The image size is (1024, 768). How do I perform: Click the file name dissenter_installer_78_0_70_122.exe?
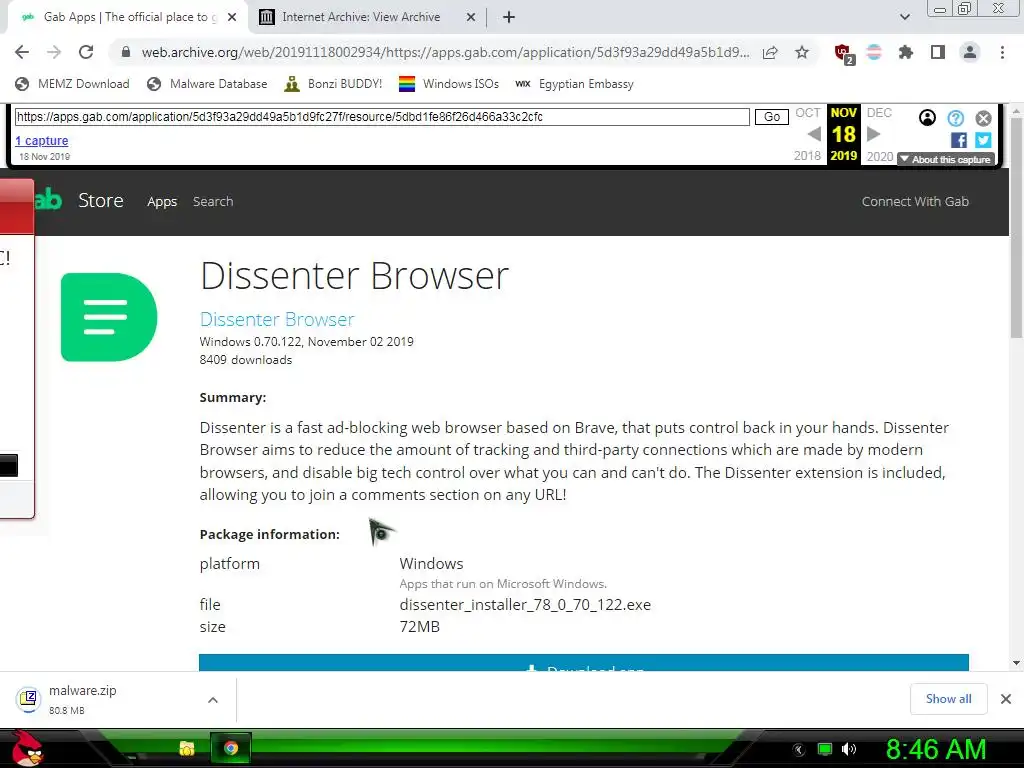point(525,605)
